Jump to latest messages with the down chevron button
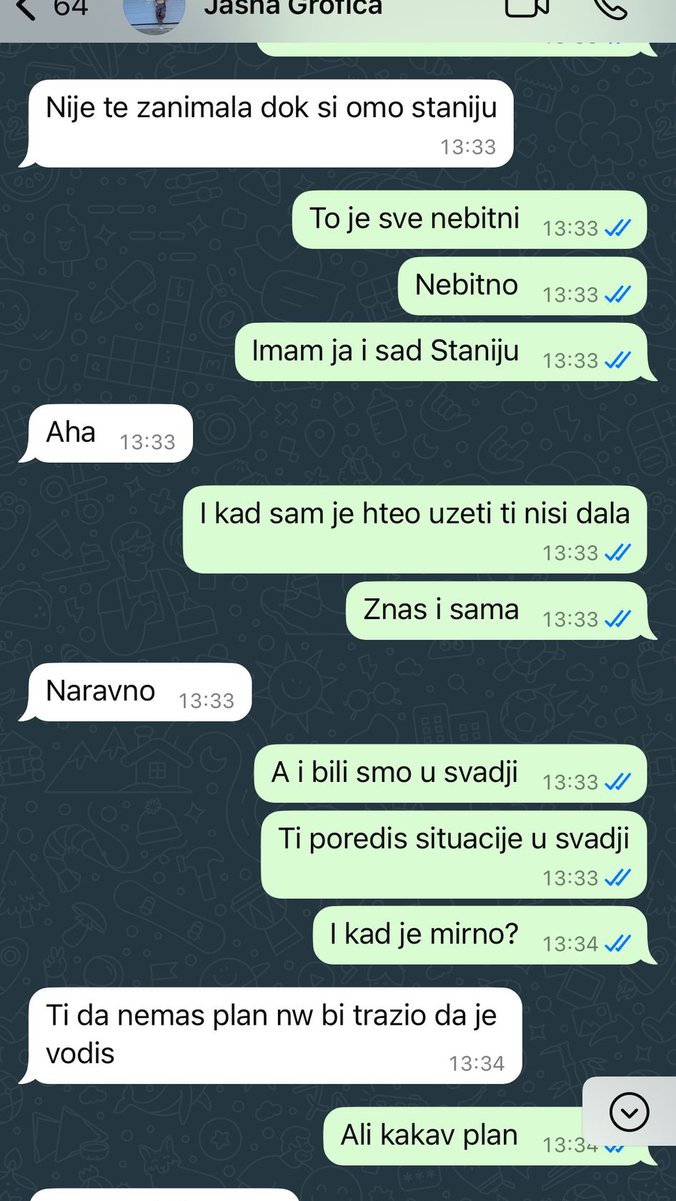Image resolution: width=676 pixels, height=1201 pixels. pos(629,1111)
